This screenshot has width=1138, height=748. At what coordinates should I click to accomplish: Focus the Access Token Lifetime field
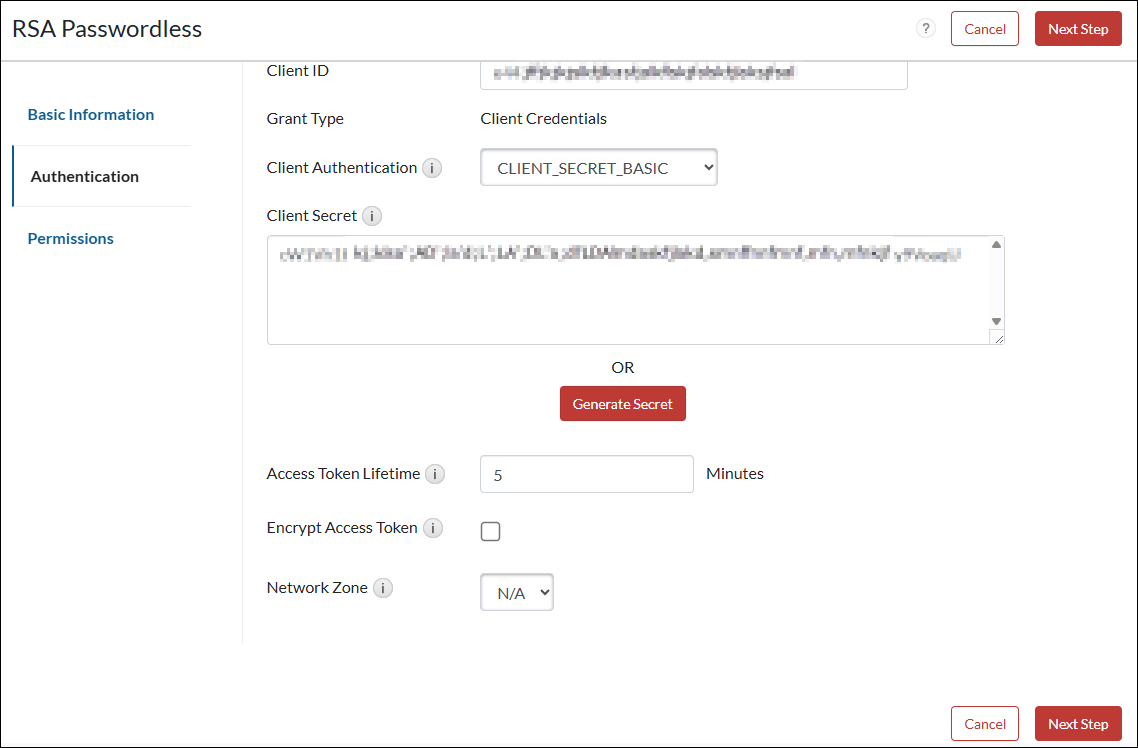point(586,474)
